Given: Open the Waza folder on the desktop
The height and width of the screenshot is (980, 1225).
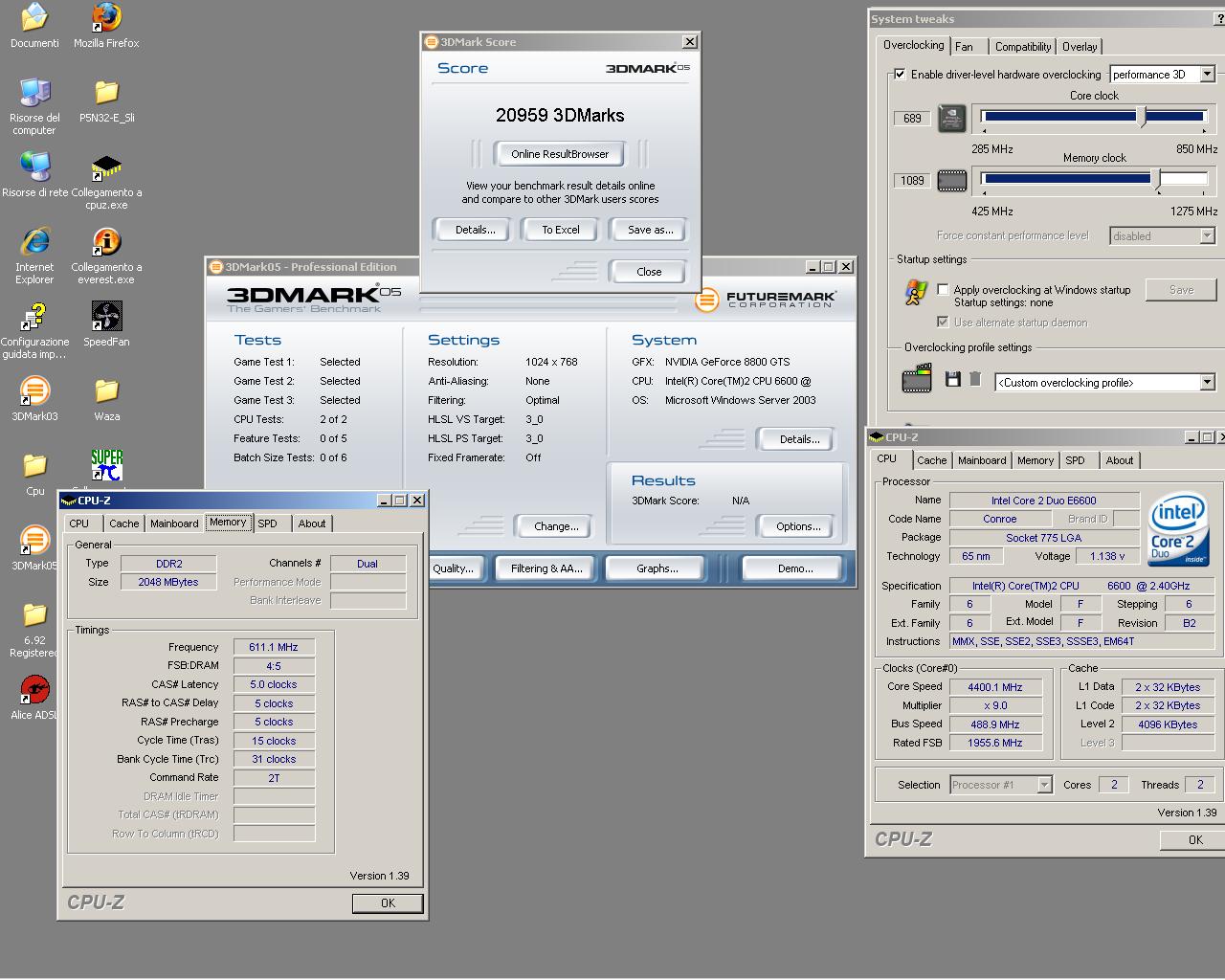Looking at the screenshot, I should tap(106, 399).
